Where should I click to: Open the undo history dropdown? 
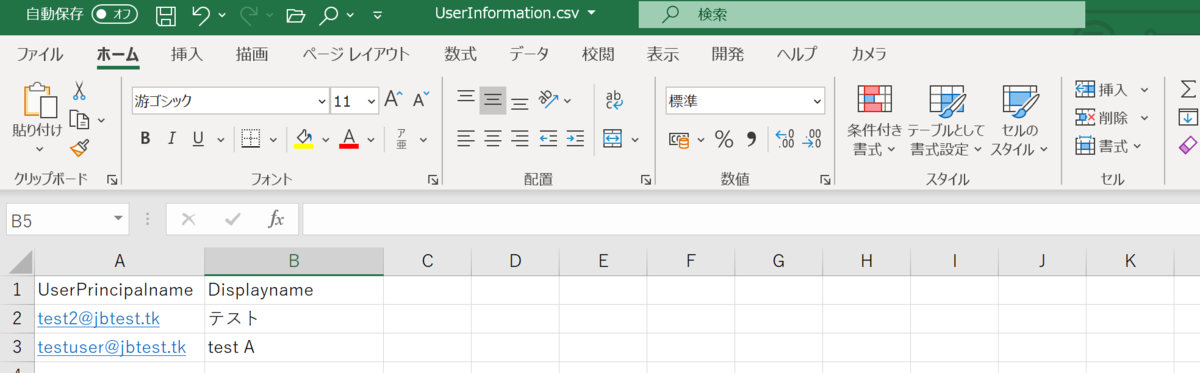pos(221,16)
